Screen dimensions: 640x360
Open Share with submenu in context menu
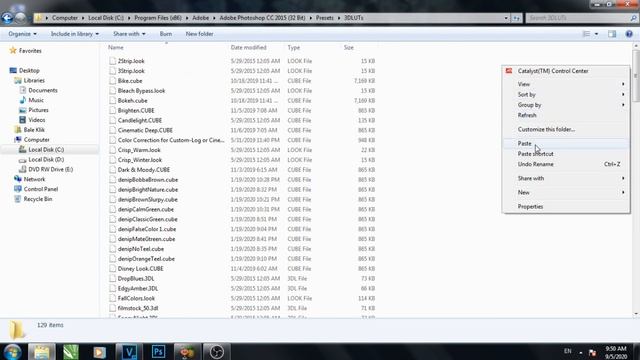tap(566, 178)
